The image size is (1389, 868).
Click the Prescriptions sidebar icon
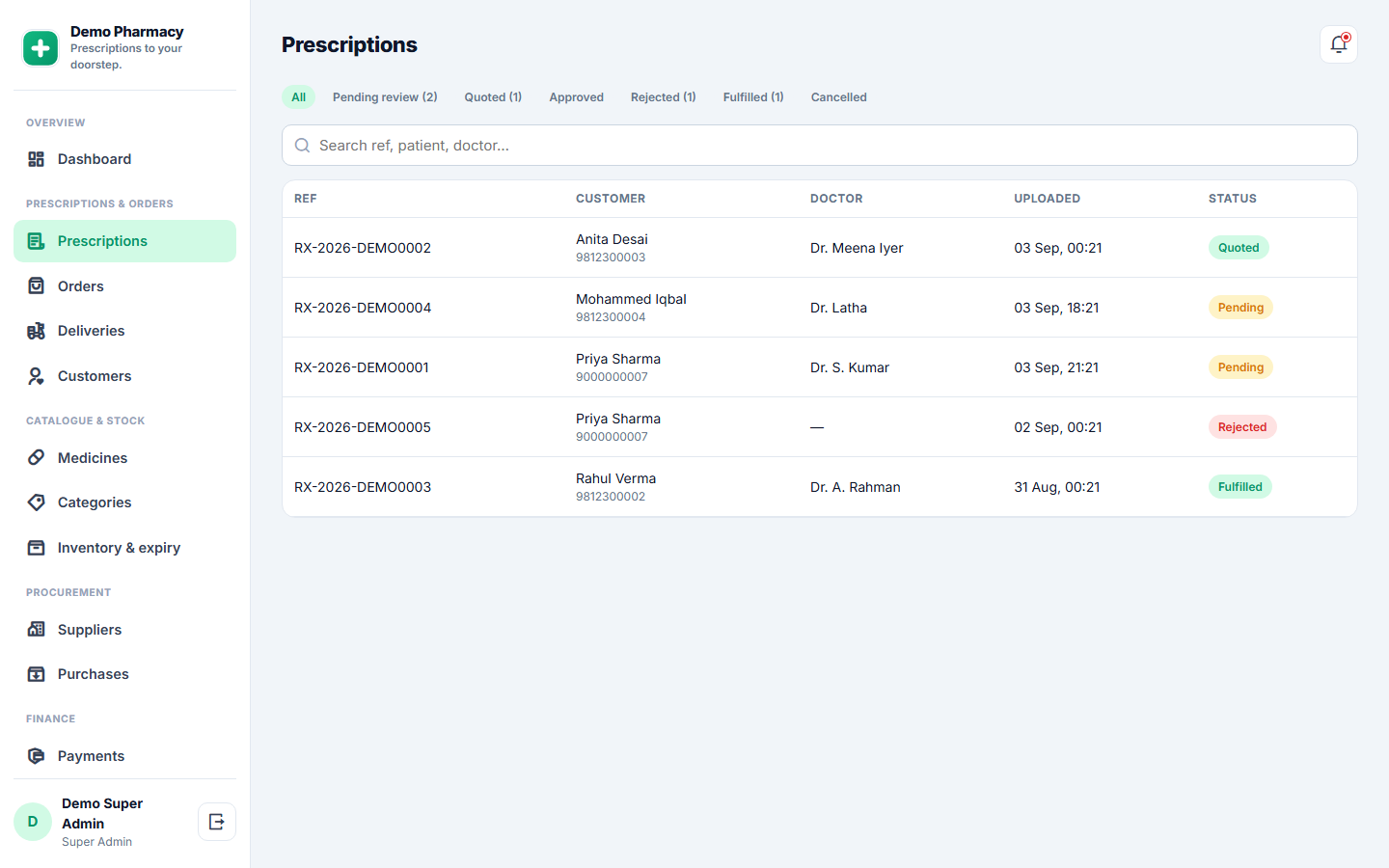tap(36, 241)
